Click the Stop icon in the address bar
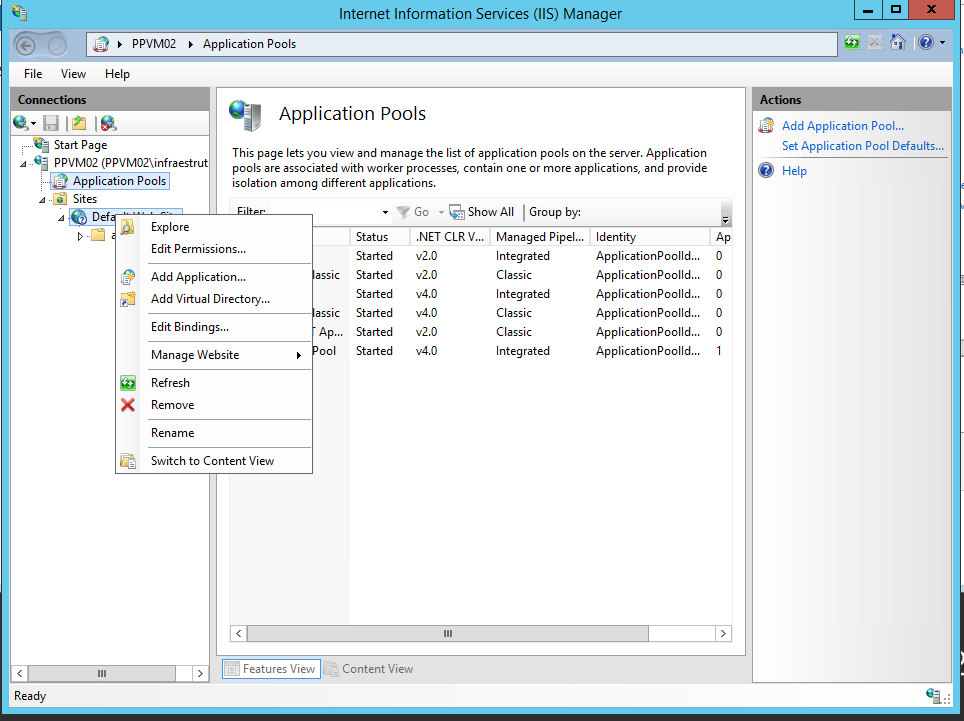This screenshot has height=721, width=964. pyautogui.click(x=875, y=42)
